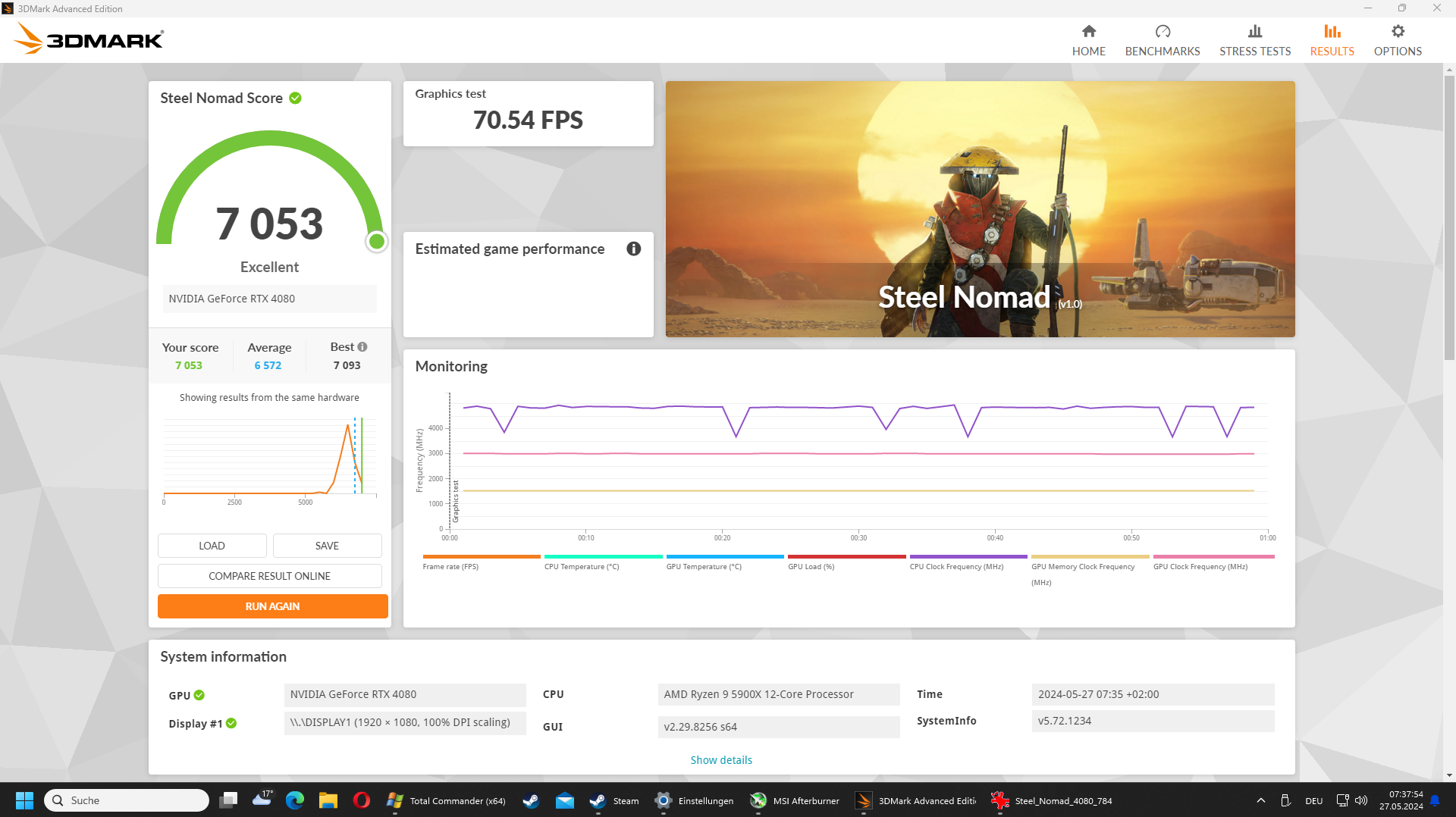The image size is (1456, 817).
Task: Open the clock and date panel
Action: pyautogui.click(x=1401, y=800)
